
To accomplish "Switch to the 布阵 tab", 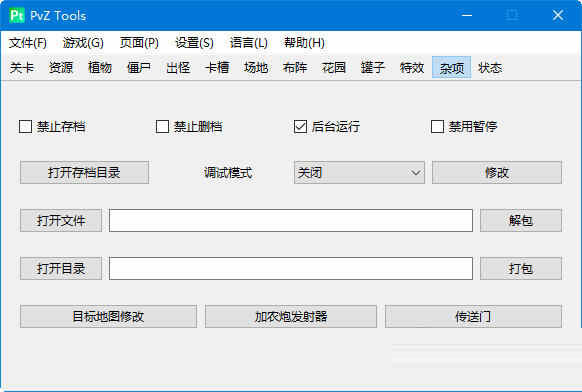I will pos(295,68).
